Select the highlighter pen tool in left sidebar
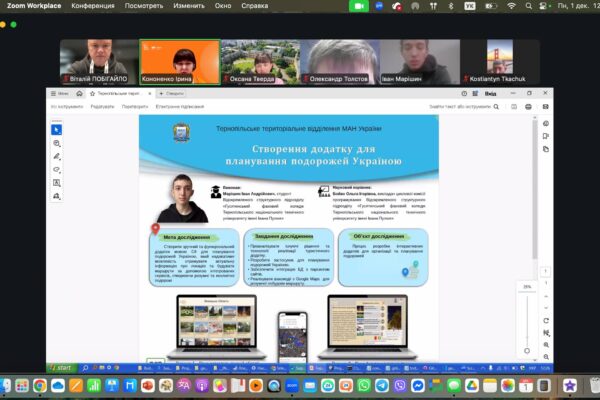This screenshot has height=400, width=600. pyautogui.click(x=57, y=157)
